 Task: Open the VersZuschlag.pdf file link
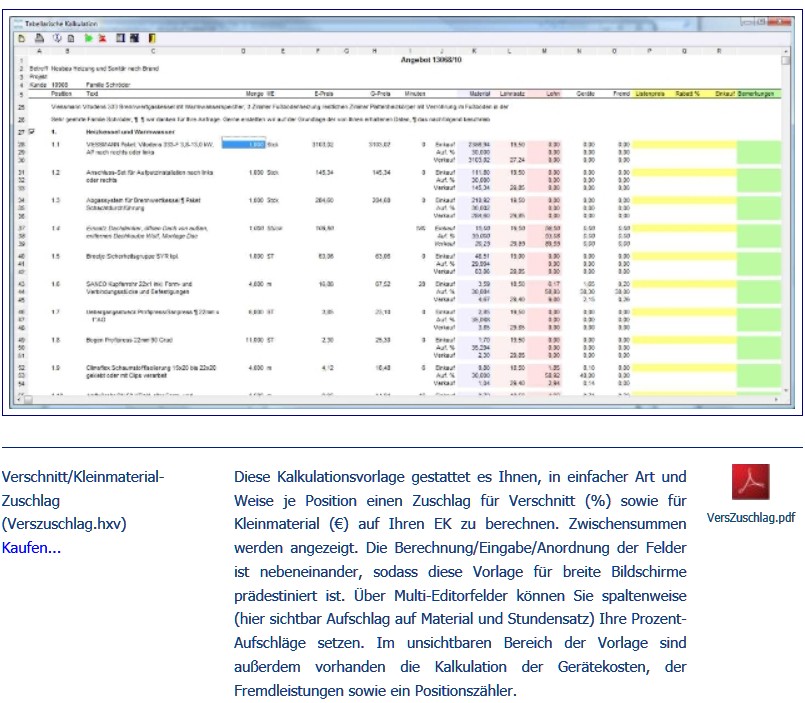[x=751, y=518]
